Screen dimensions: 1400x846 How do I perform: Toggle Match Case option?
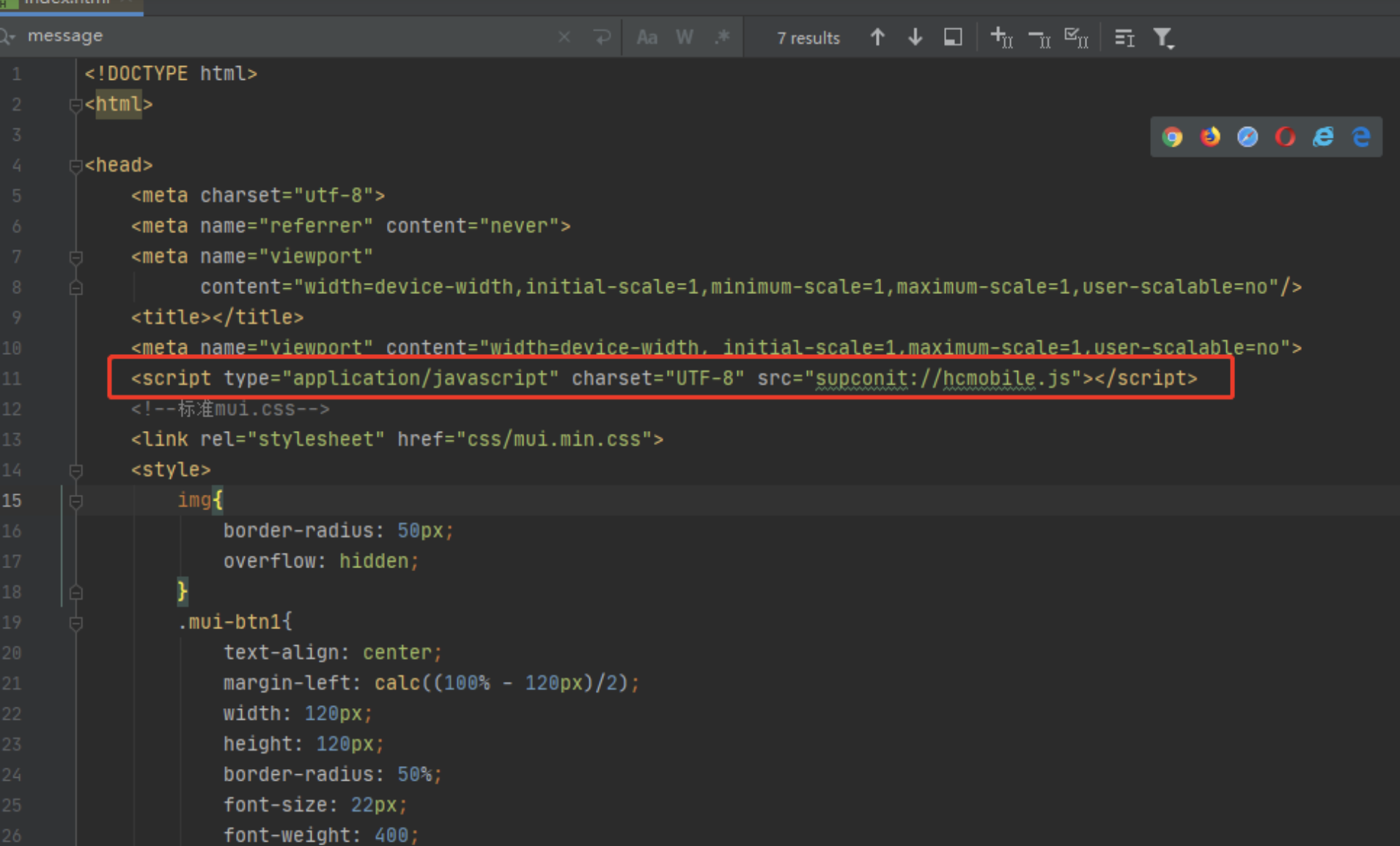[646, 37]
